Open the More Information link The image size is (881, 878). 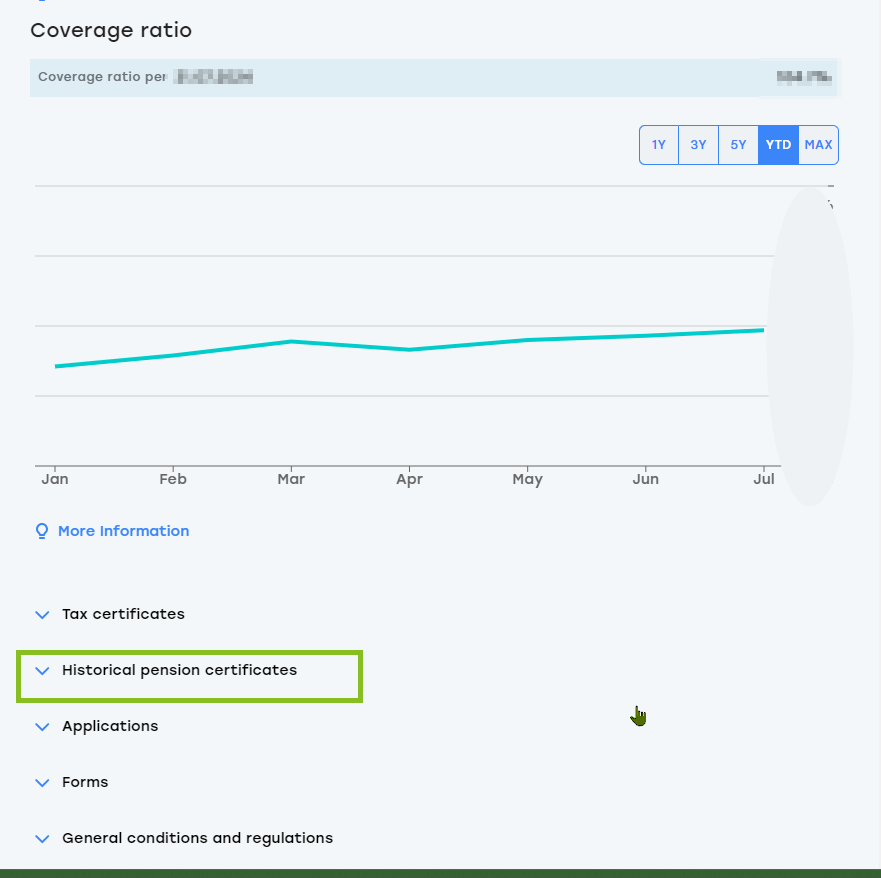[x=123, y=531]
